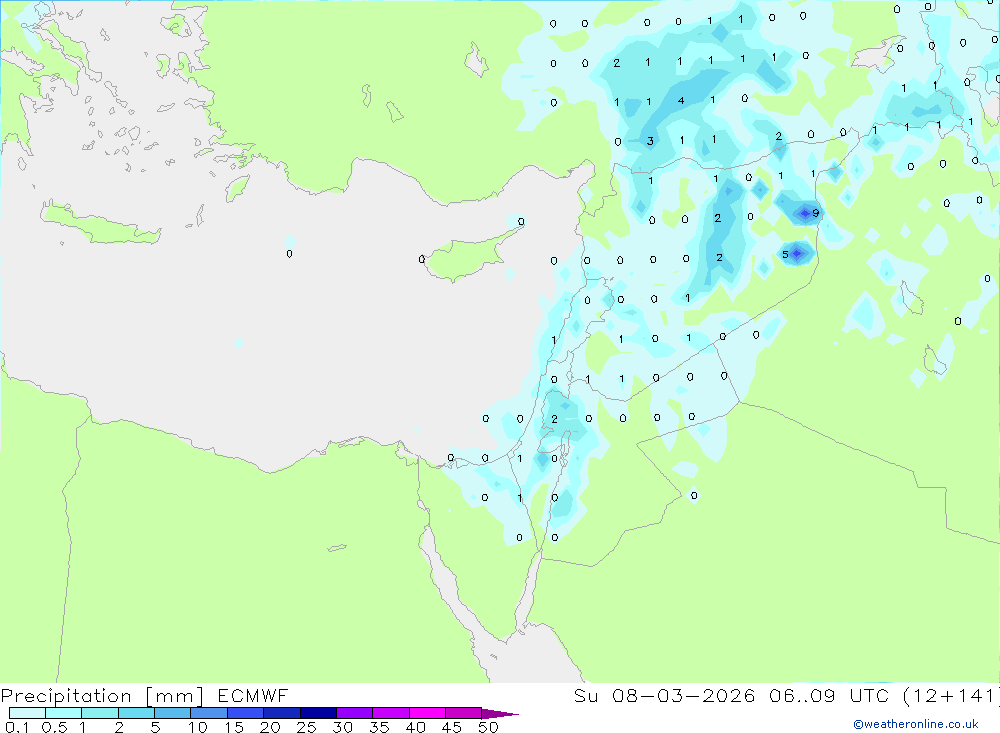This screenshot has width=1000, height=733.
Task: Select the 35–40 mm legend color swatch
Action: pos(391,713)
